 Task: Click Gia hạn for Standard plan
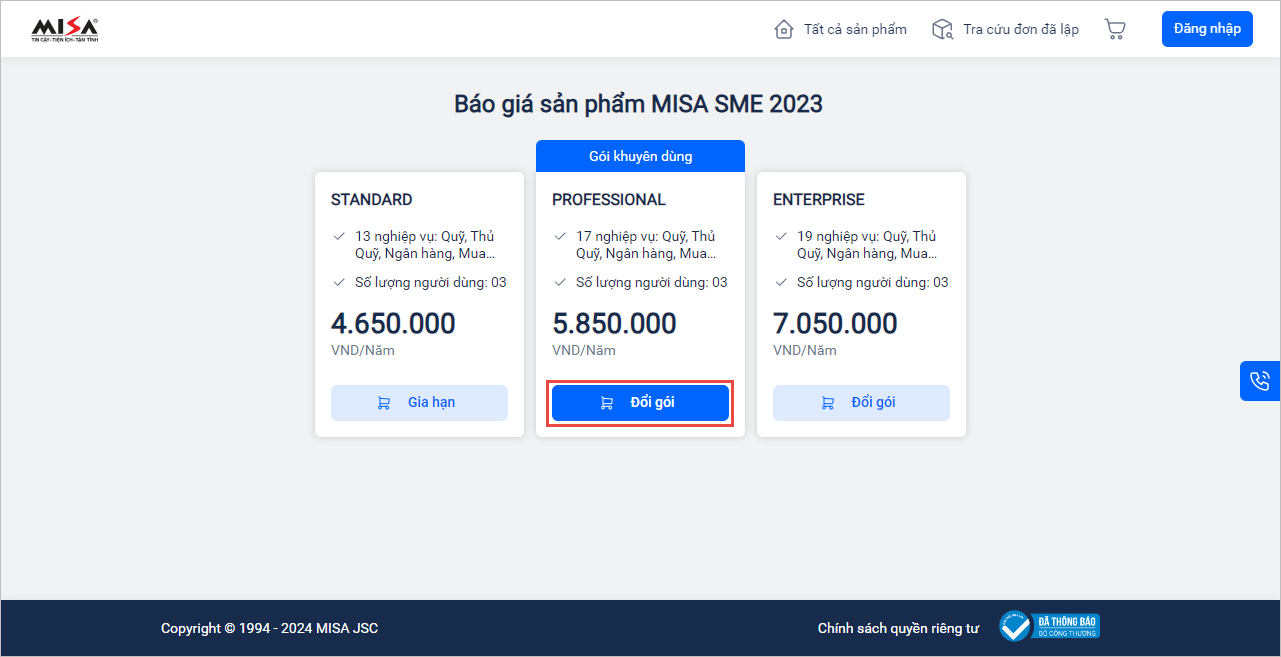click(431, 403)
